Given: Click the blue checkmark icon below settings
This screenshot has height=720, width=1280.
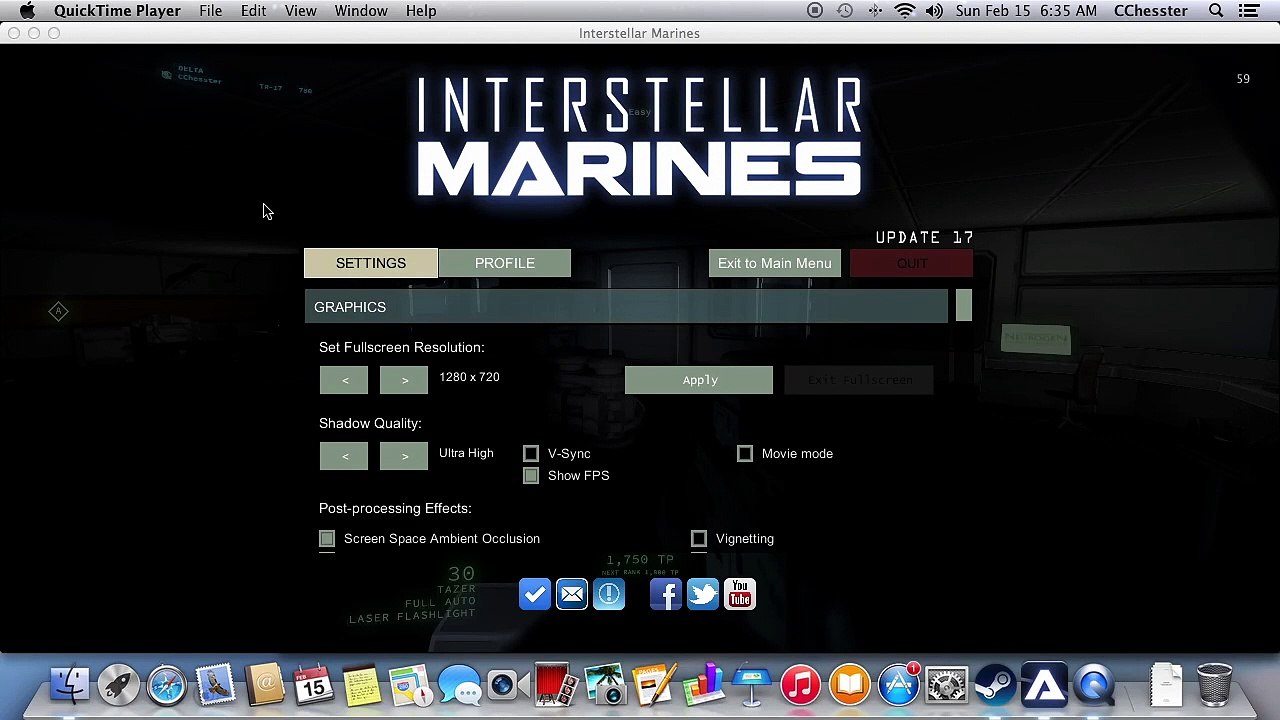Looking at the screenshot, I should [535, 594].
